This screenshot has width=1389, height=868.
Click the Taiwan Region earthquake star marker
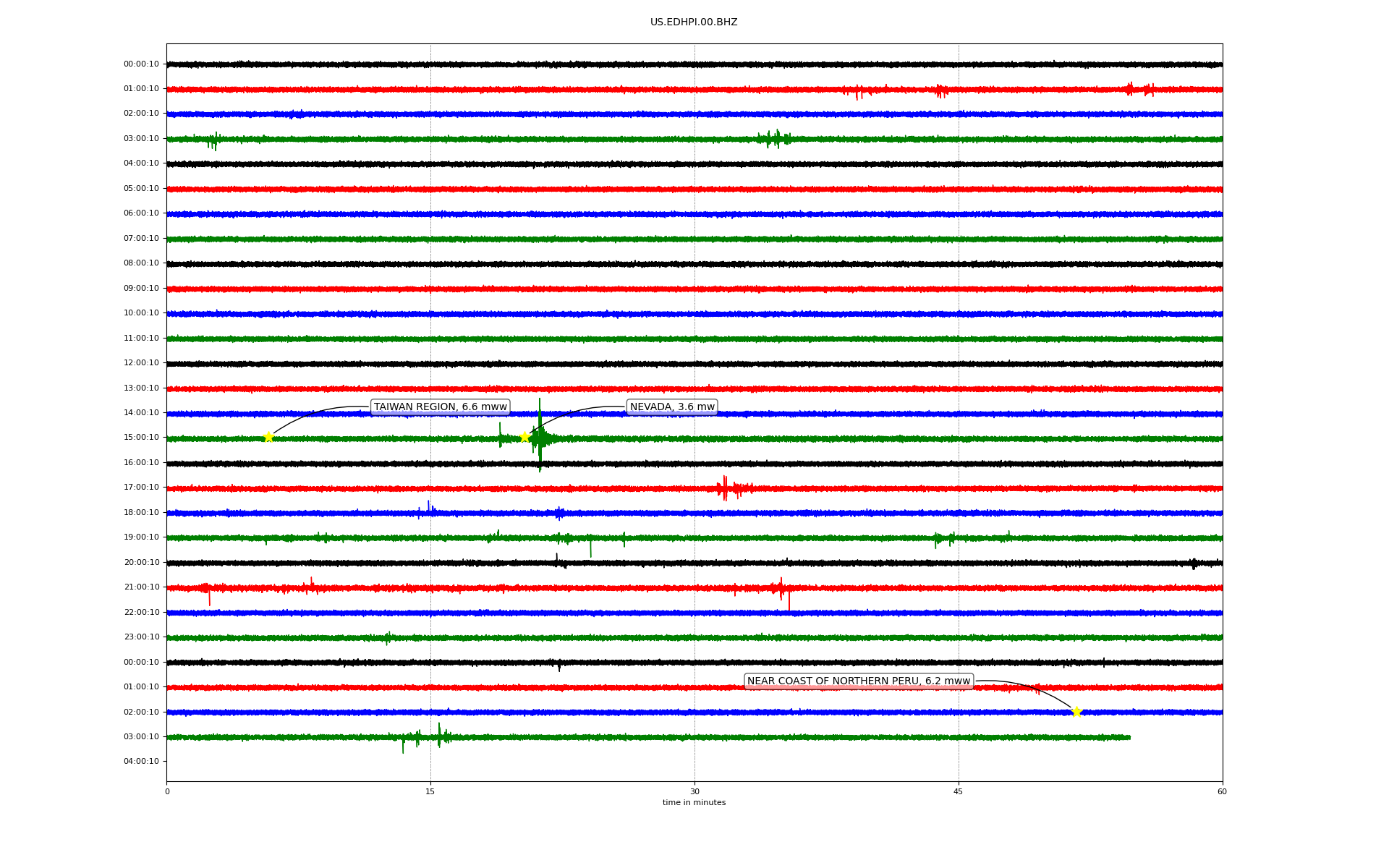(x=268, y=437)
